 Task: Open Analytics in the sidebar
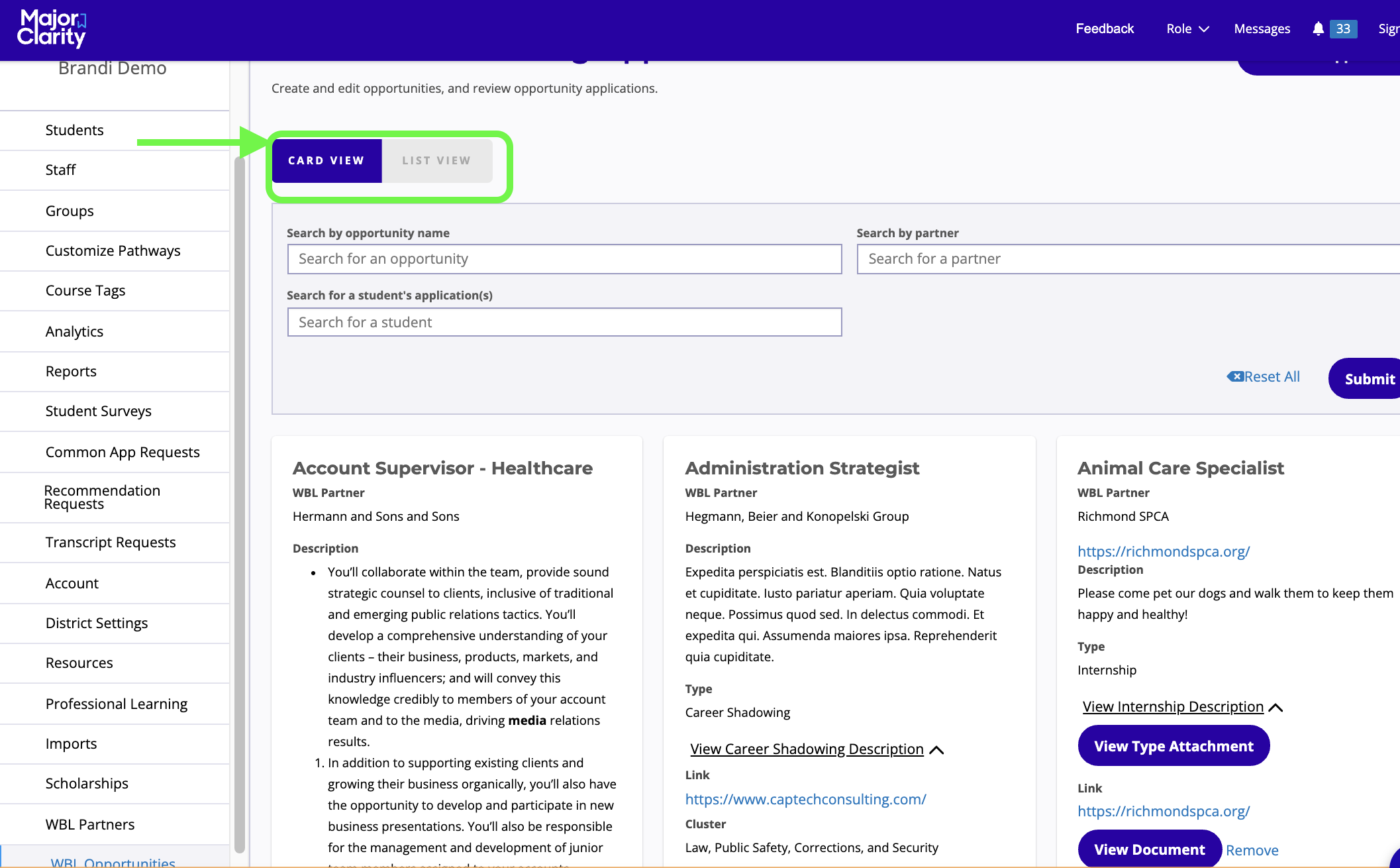click(74, 331)
